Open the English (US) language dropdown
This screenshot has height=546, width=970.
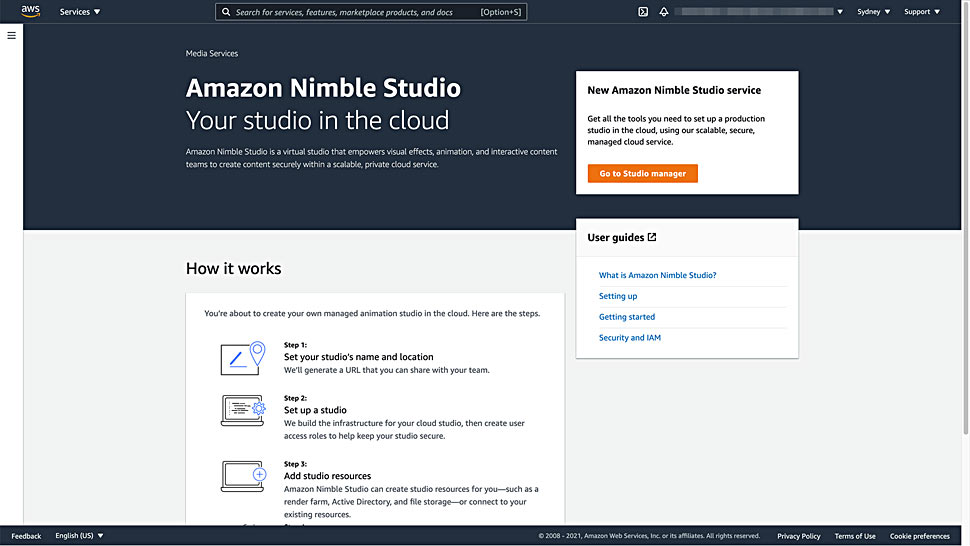pyautogui.click(x=79, y=535)
